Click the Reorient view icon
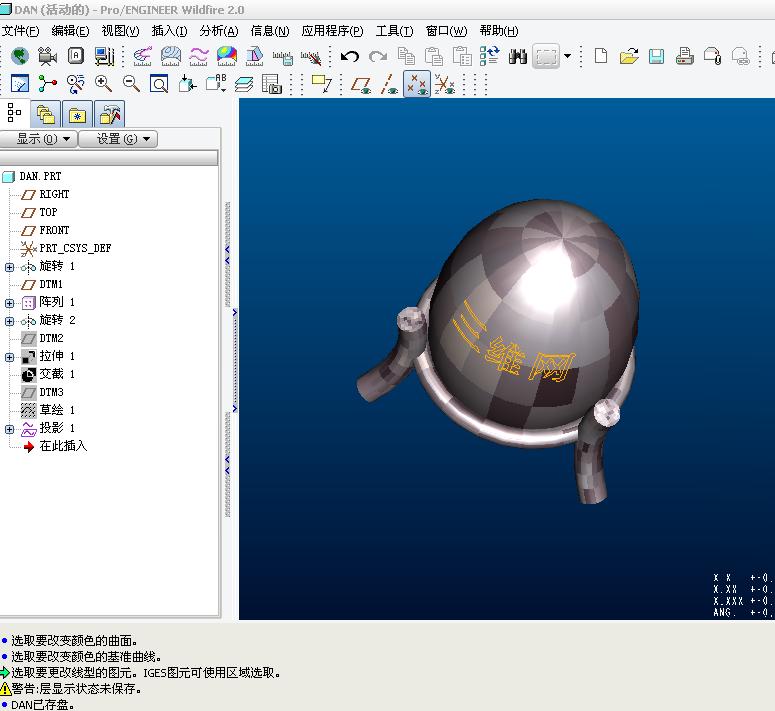Viewport: 775px width, 711px height. tap(187, 84)
